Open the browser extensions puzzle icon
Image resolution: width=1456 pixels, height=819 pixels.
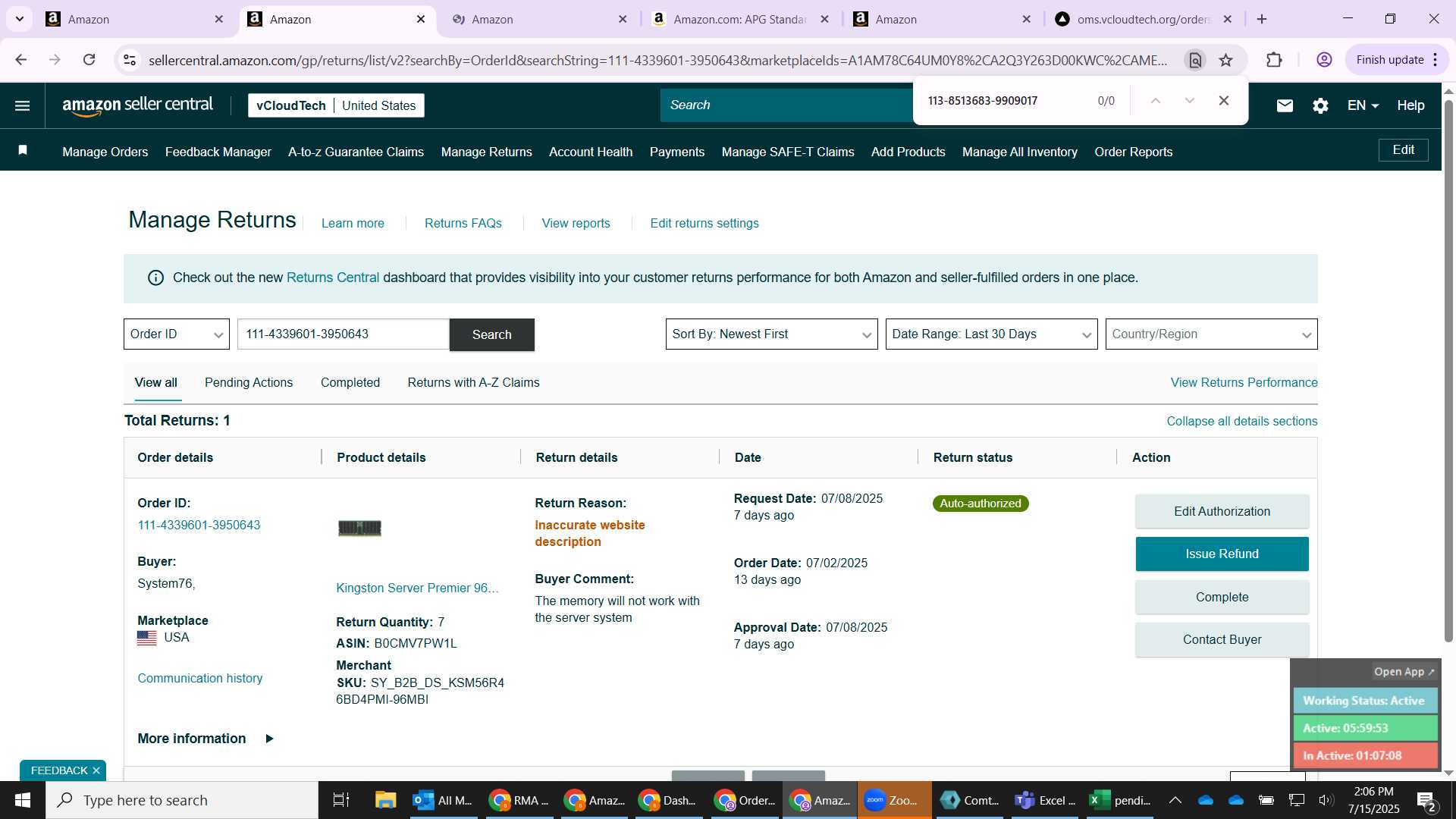click(1274, 60)
